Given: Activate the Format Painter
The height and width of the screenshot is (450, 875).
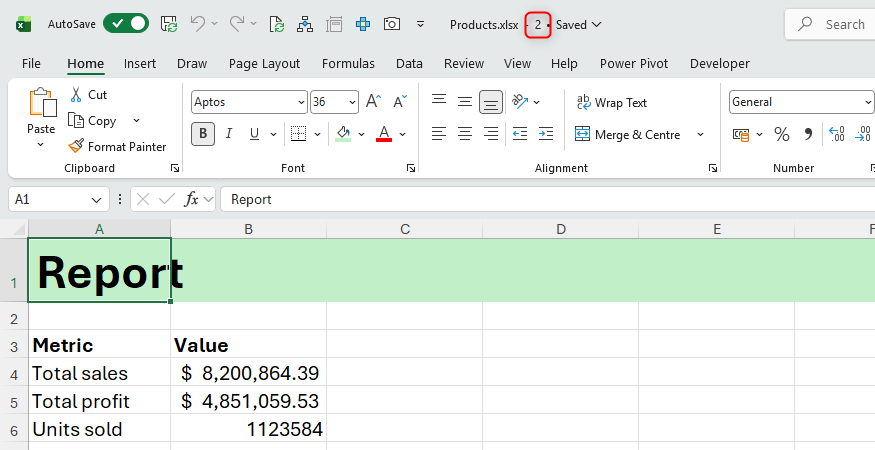Looking at the screenshot, I should (117, 146).
